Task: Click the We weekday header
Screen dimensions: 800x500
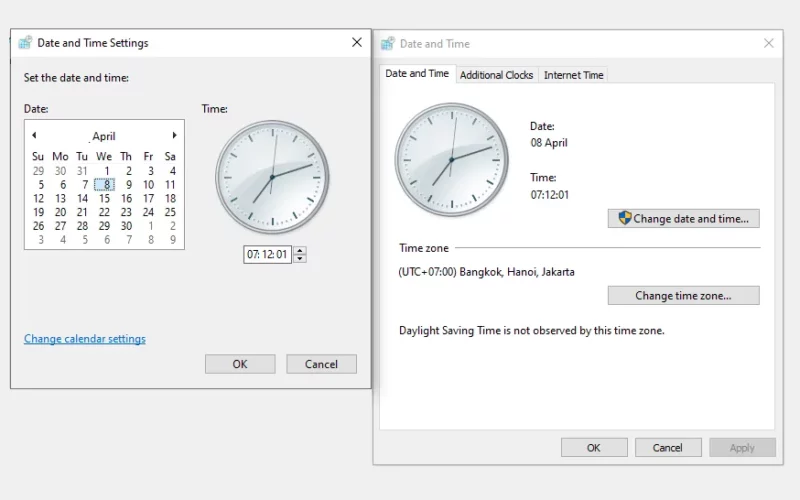Action: click(x=104, y=156)
